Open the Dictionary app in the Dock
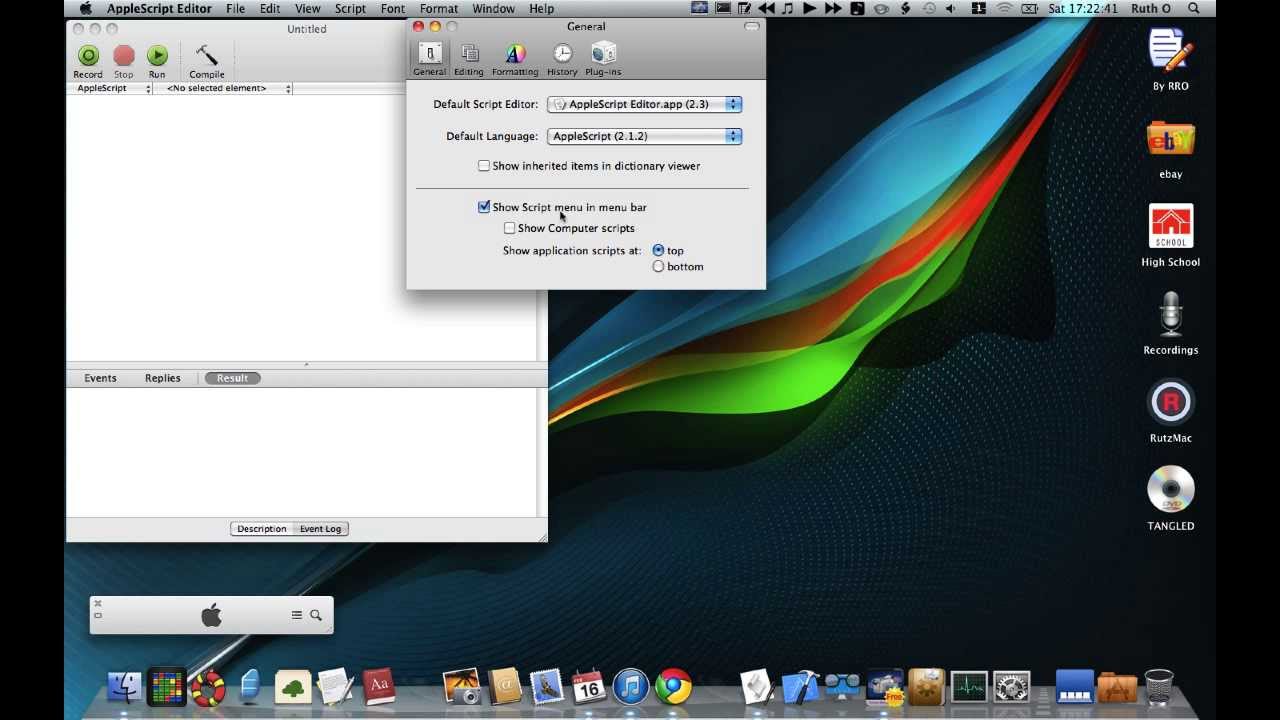 click(379, 687)
